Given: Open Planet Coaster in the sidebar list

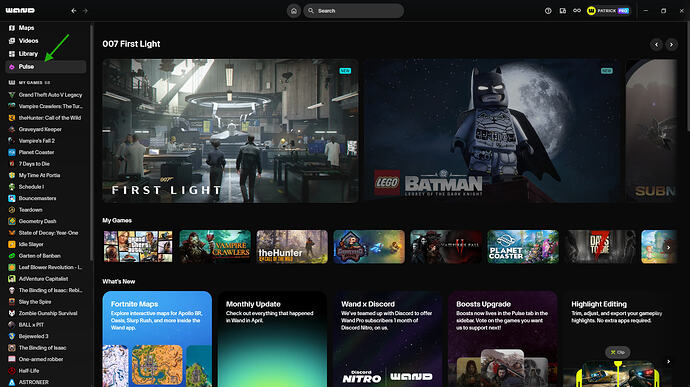Looking at the screenshot, I should point(46,152).
